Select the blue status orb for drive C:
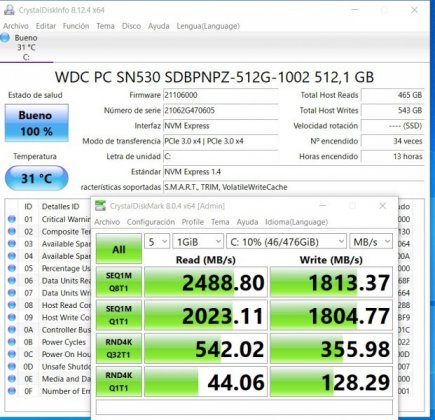Screen dimensions: 435x420 [5, 38]
